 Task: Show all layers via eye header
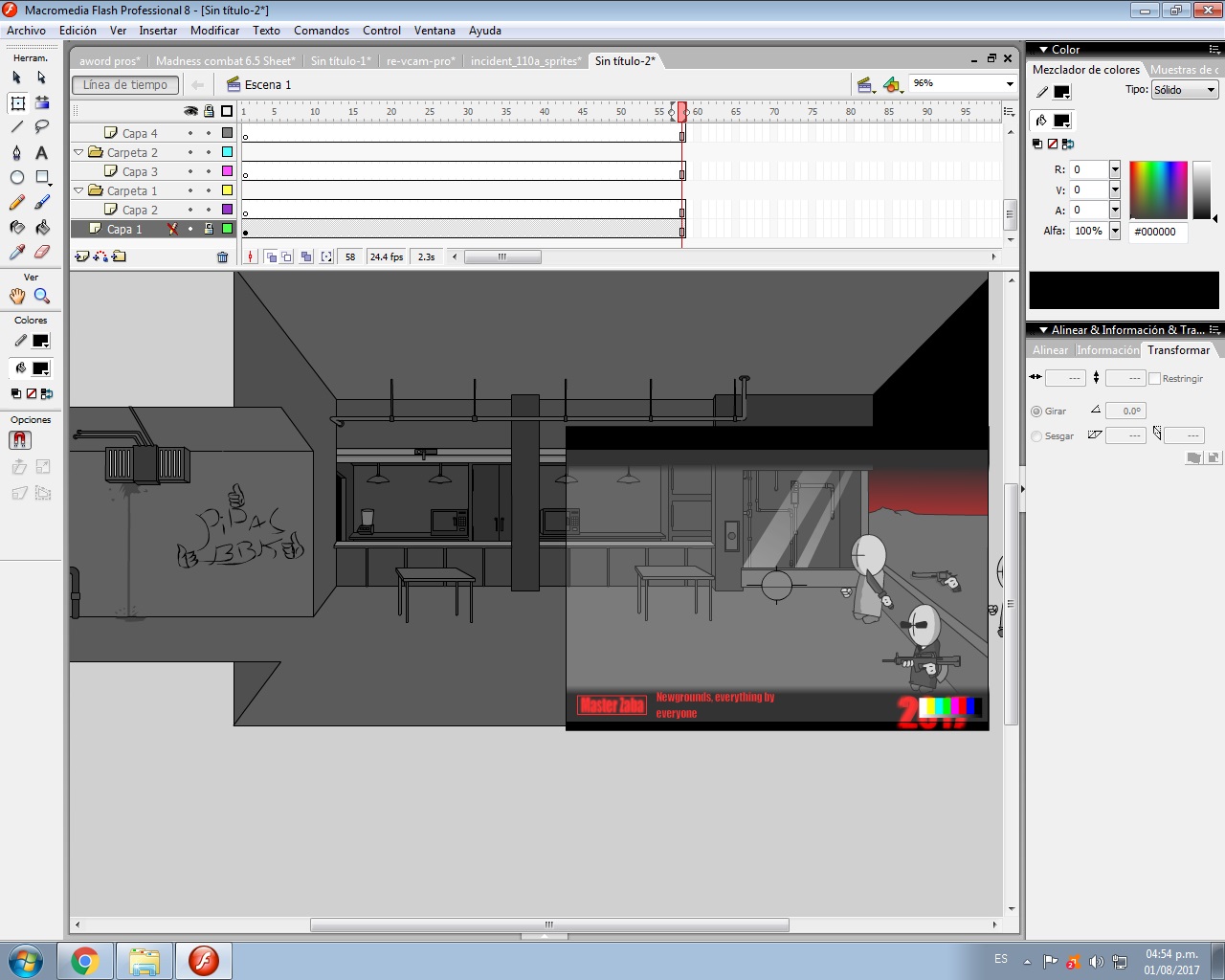tap(190, 111)
